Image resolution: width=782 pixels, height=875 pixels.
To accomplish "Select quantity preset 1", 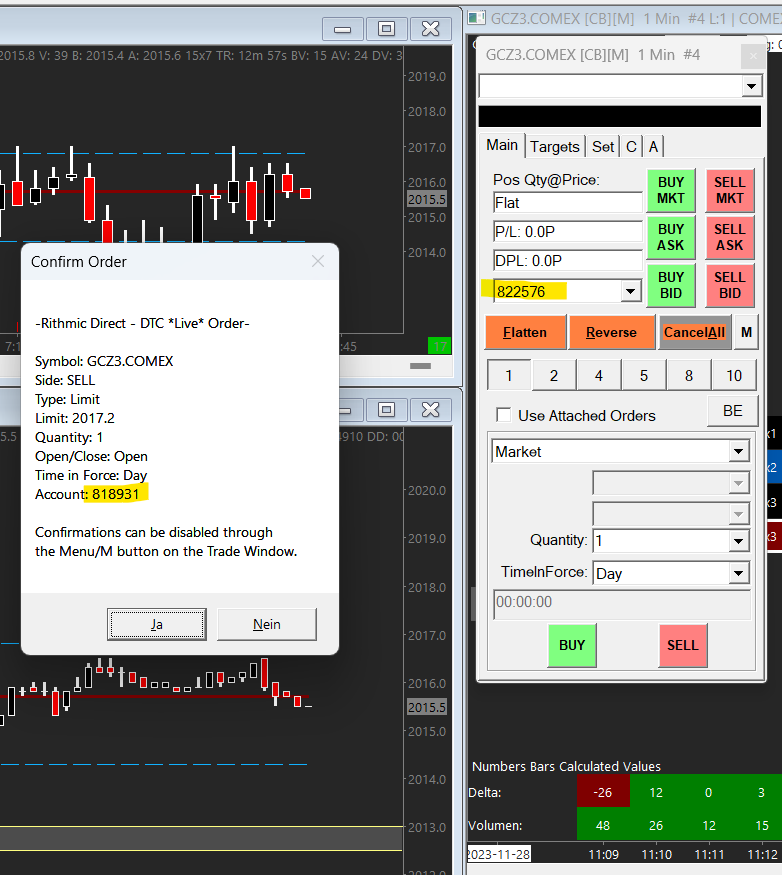I will [x=509, y=376].
